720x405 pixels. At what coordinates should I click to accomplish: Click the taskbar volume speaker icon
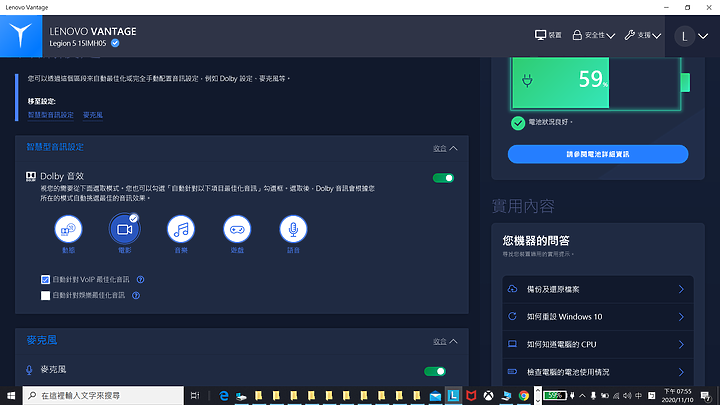pyautogui.click(x=627, y=395)
